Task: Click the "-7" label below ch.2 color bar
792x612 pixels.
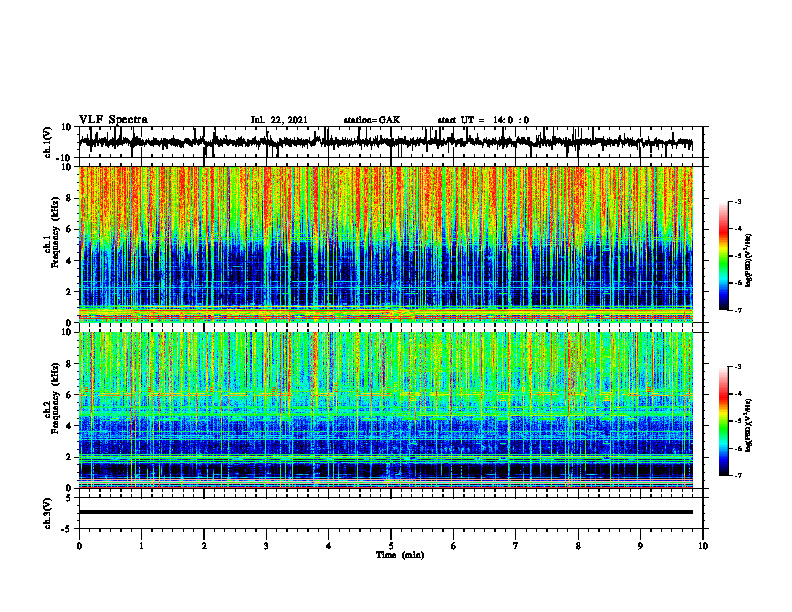Action: click(x=737, y=476)
